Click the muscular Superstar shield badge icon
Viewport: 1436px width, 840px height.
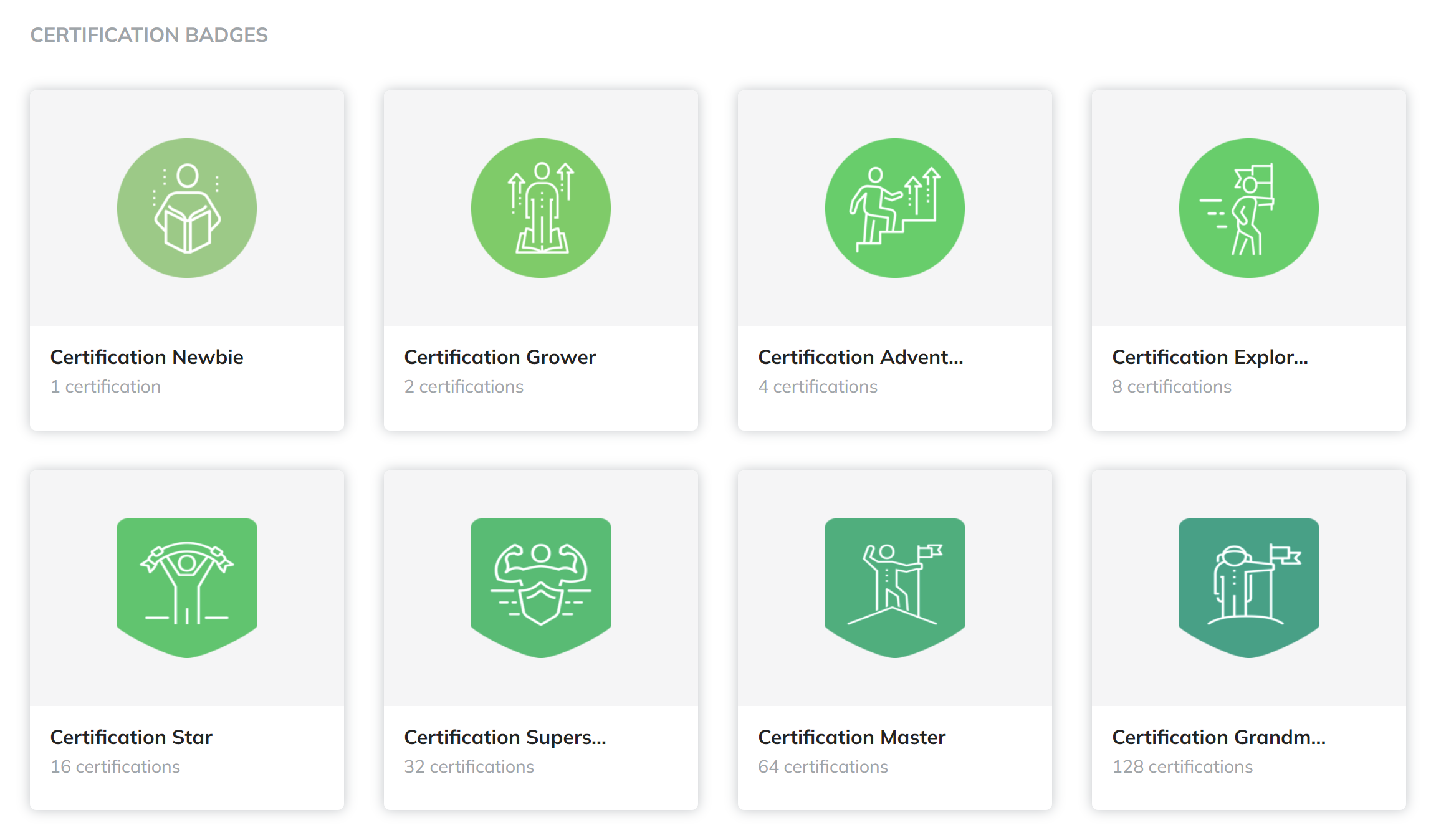pos(540,587)
